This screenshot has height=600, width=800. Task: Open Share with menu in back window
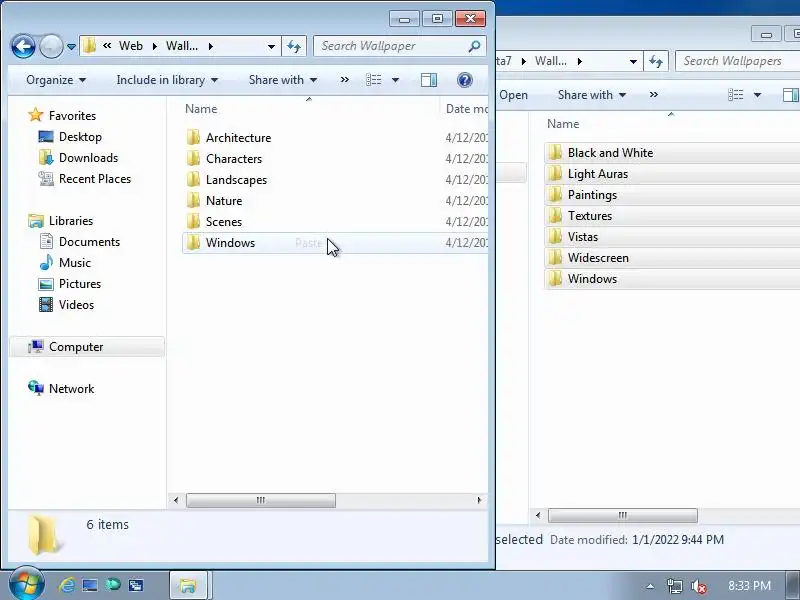591,95
